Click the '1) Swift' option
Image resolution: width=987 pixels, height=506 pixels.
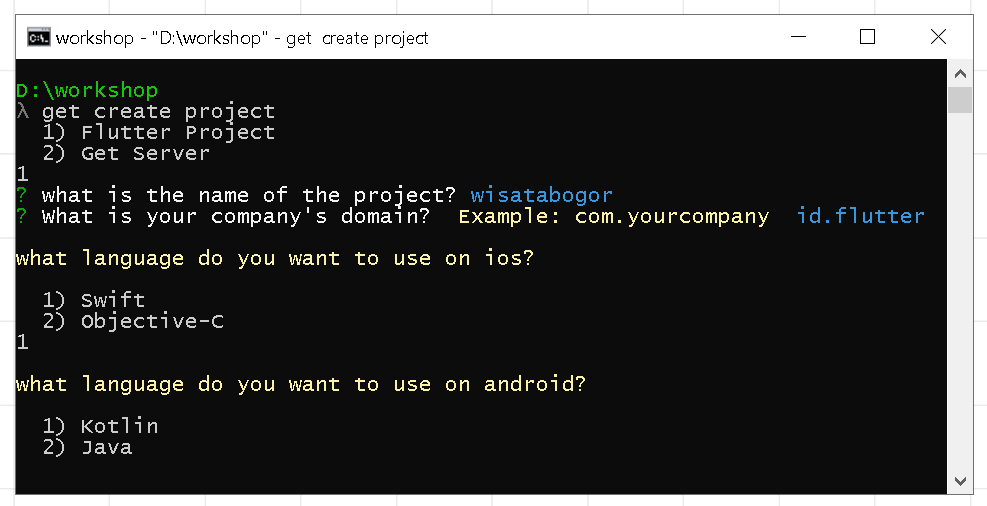94,300
